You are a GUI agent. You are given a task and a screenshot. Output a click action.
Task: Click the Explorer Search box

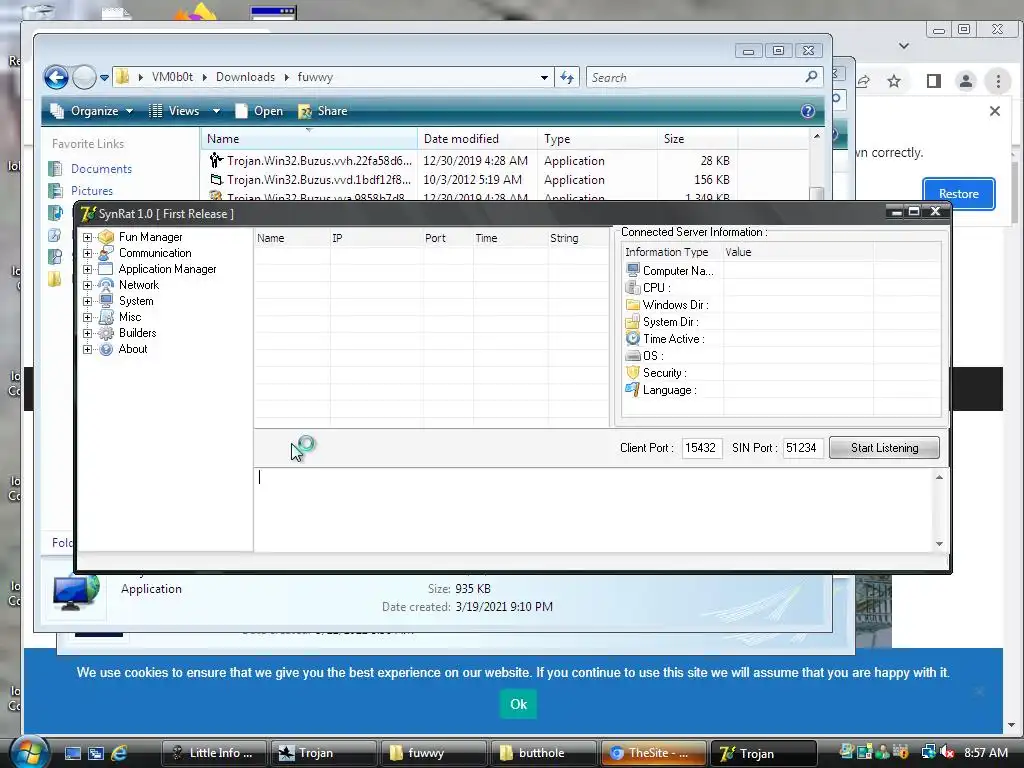pyautogui.click(x=704, y=78)
